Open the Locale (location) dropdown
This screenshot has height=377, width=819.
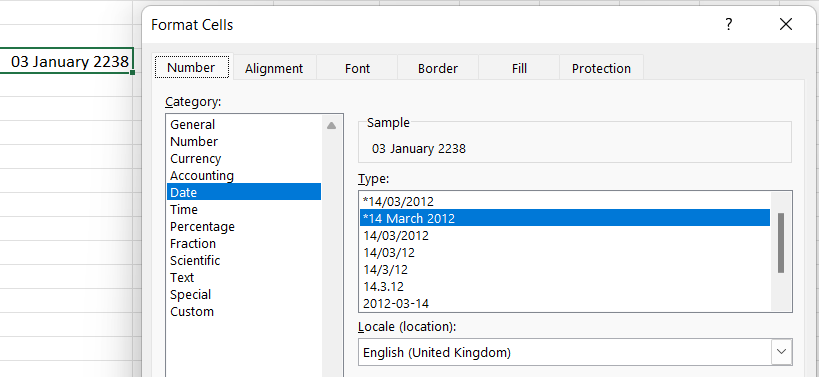[x=781, y=352]
